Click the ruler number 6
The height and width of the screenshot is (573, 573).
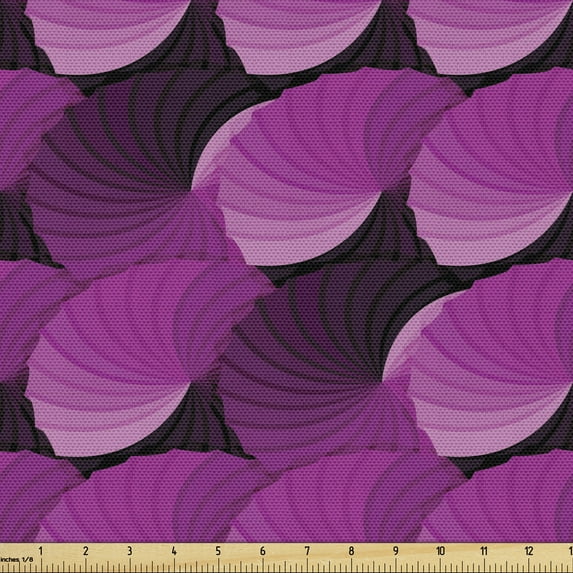pyautogui.click(x=263, y=551)
